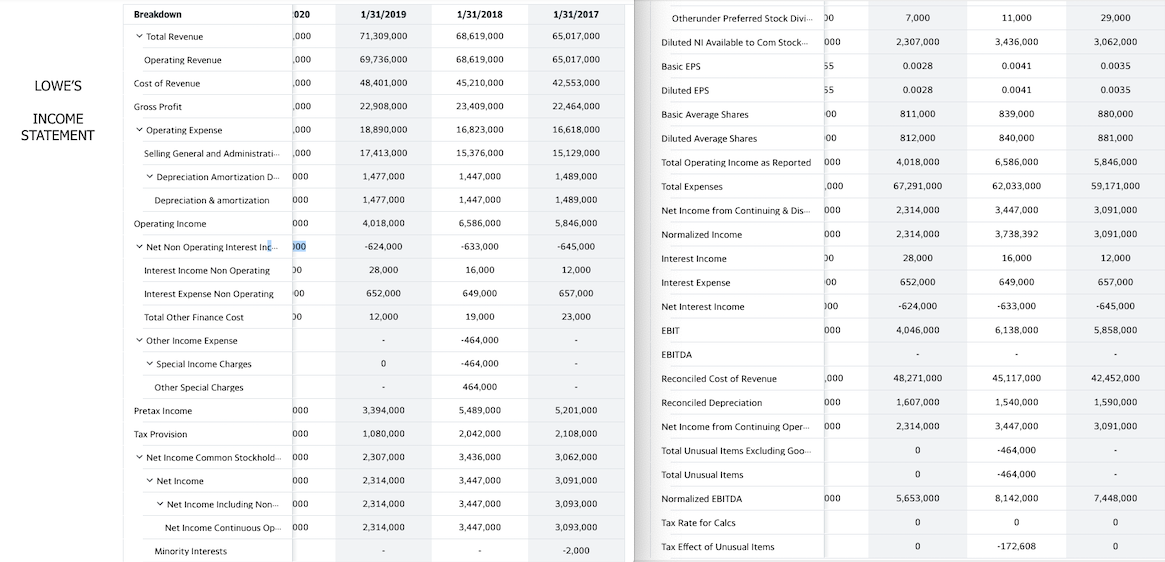This screenshot has width=1165, height=562.
Task: Collapse the Net Income row chevron
Action: 149,481
